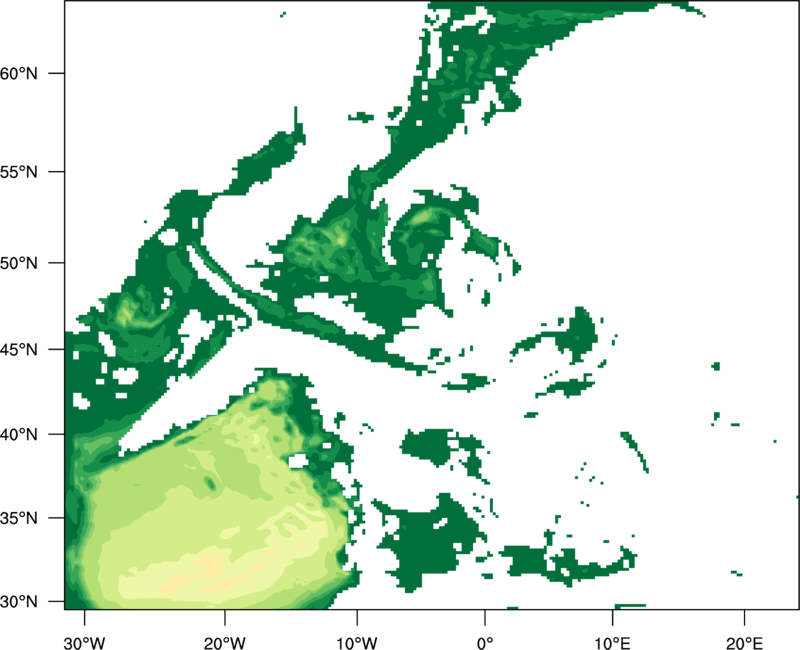Click the 35°N latitude label
The image size is (800, 650).
(x=19, y=518)
